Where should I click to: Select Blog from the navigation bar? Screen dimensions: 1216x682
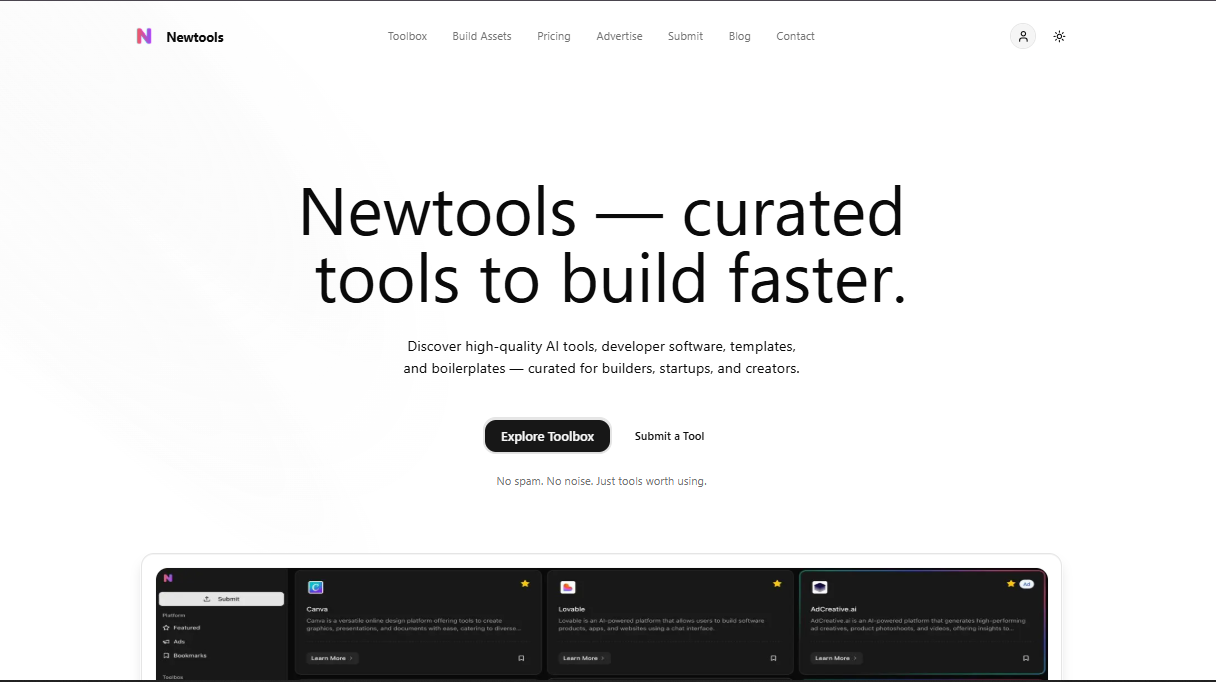click(739, 36)
